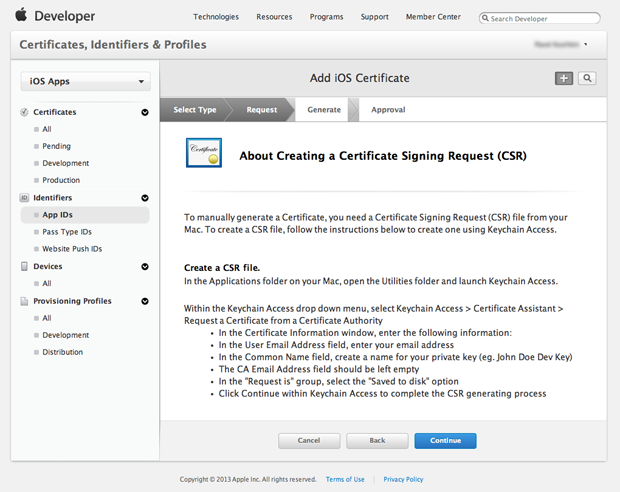Click the Continue button
The height and width of the screenshot is (492, 620).
click(445, 441)
